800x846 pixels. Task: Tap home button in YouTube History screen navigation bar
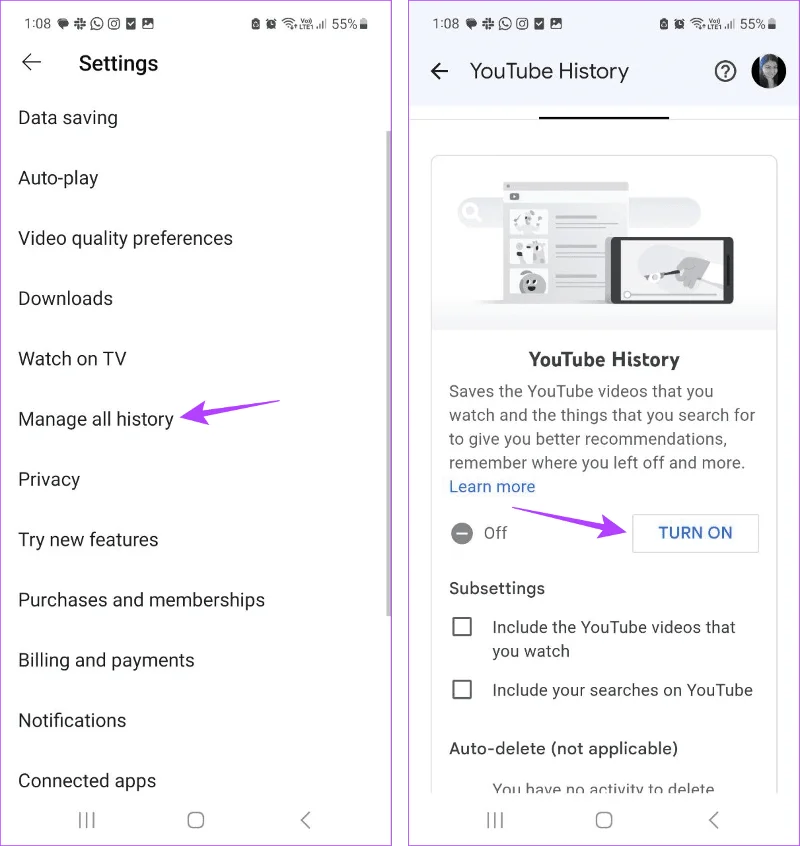(x=604, y=820)
